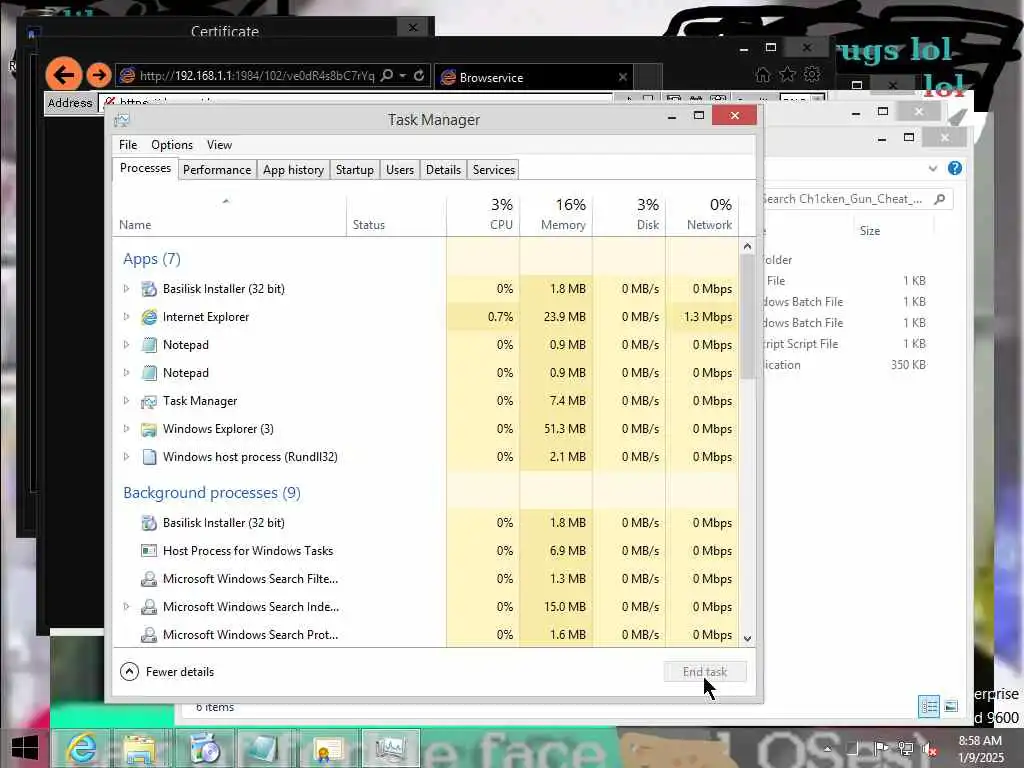Click the Windows Explorer (3) folder icon
This screenshot has height=768, width=1024.
pyautogui.click(x=149, y=429)
